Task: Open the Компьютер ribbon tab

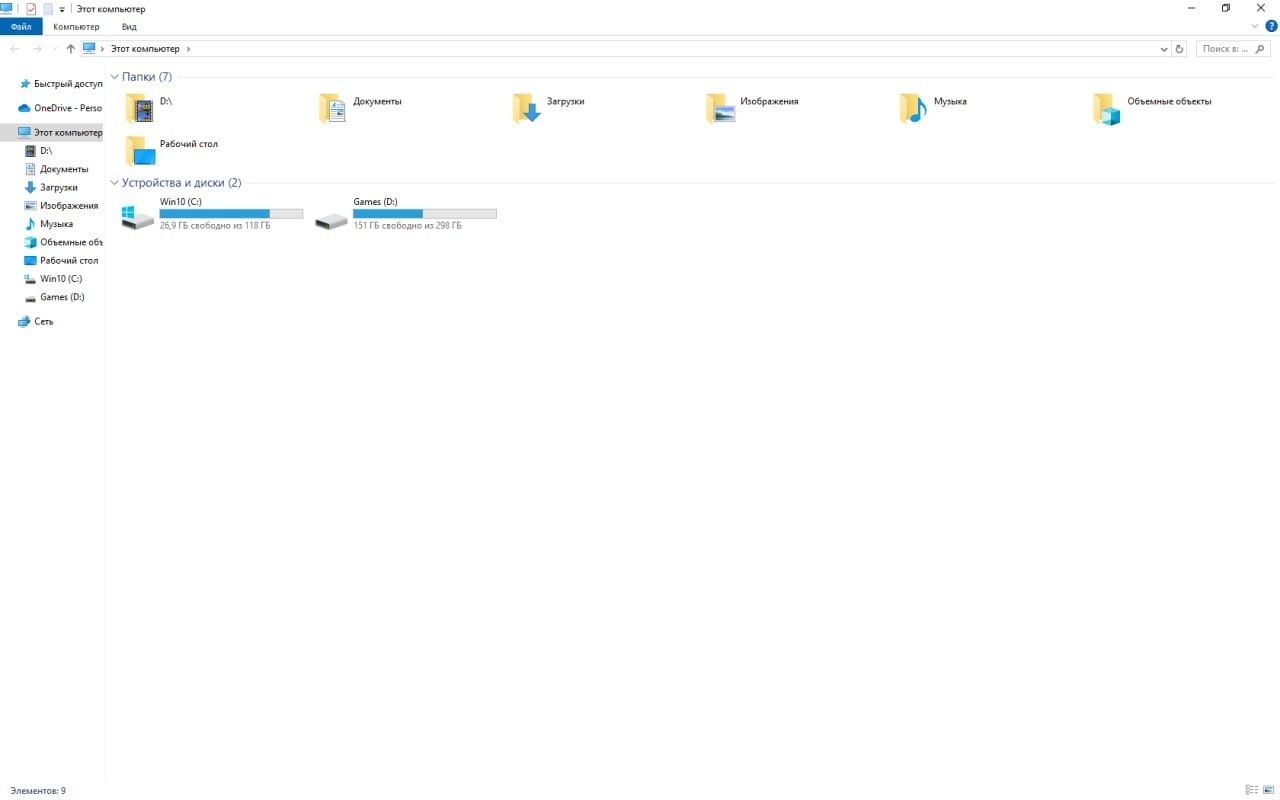Action: pos(76,27)
